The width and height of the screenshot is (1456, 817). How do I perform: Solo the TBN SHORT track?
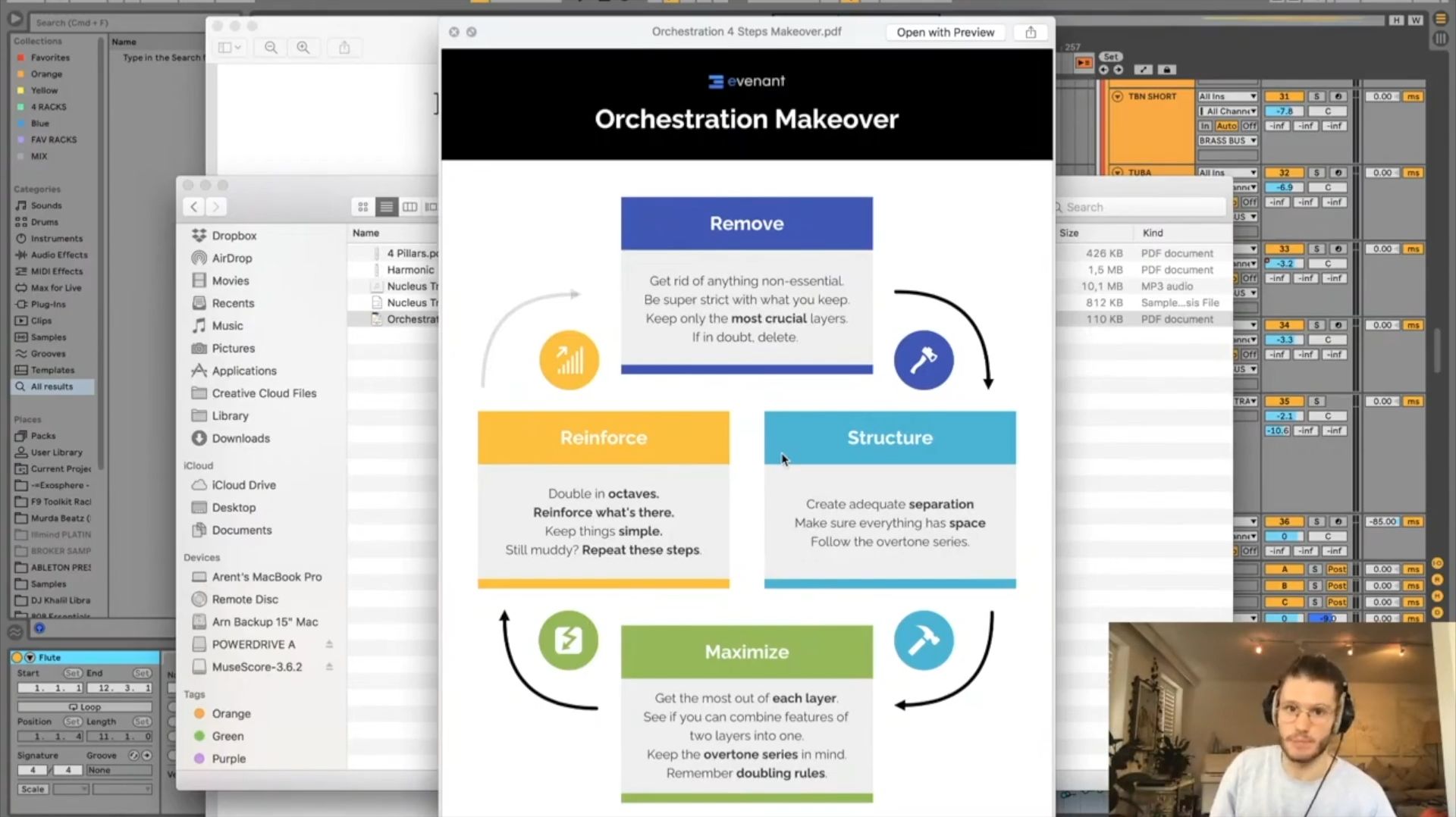tap(1316, 97)
